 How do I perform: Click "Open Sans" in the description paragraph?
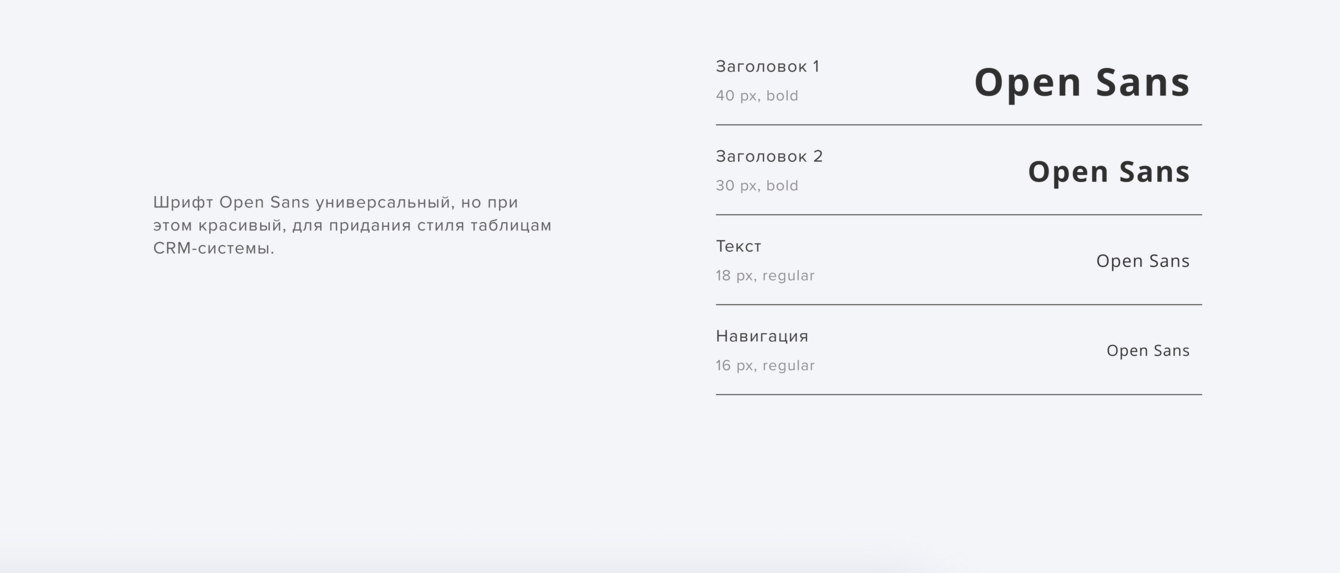coord(264,203)
